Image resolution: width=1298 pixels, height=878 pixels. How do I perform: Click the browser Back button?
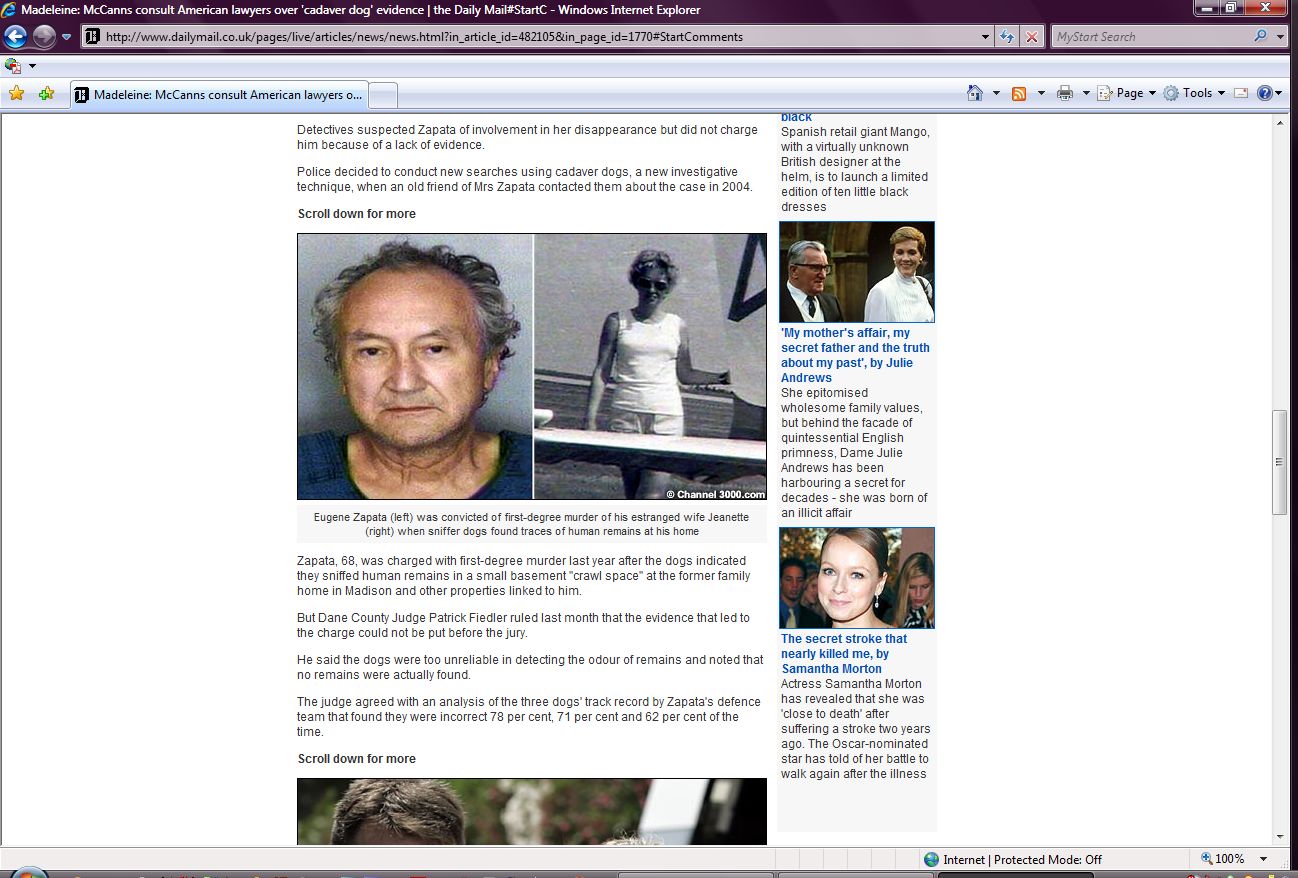coord(15,37)
